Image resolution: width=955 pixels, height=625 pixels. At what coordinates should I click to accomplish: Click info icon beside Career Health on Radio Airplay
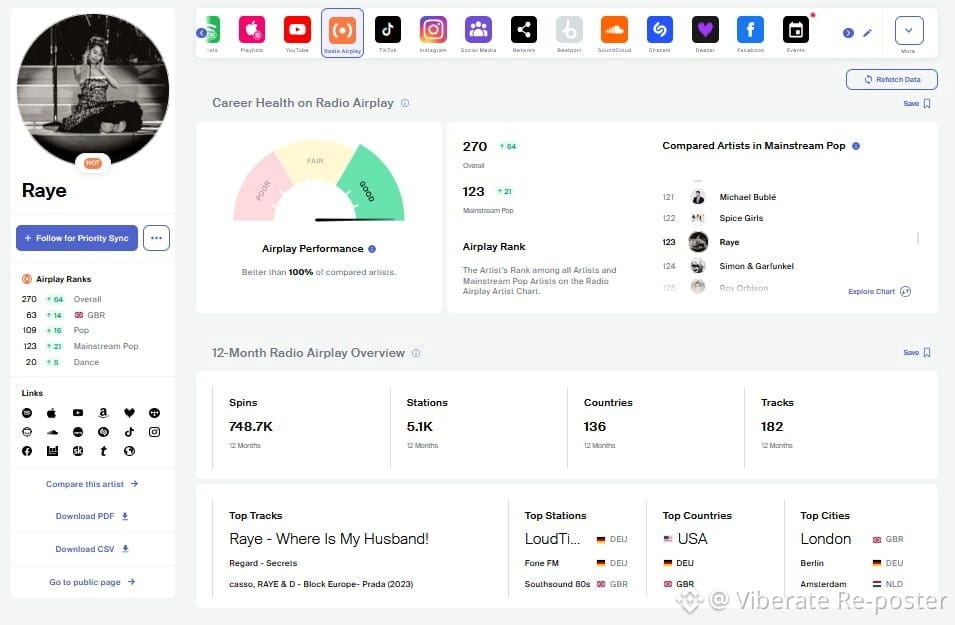point(405,103)
